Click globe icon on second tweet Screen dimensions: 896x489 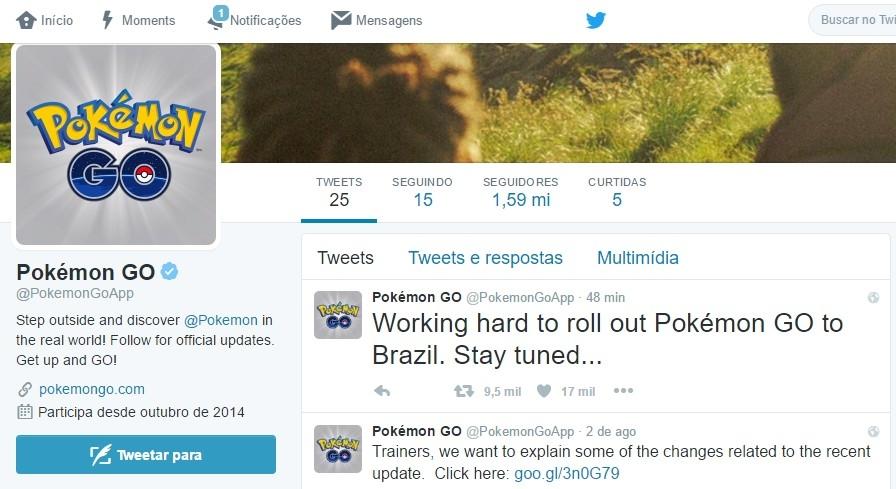[x=873, y=431]
